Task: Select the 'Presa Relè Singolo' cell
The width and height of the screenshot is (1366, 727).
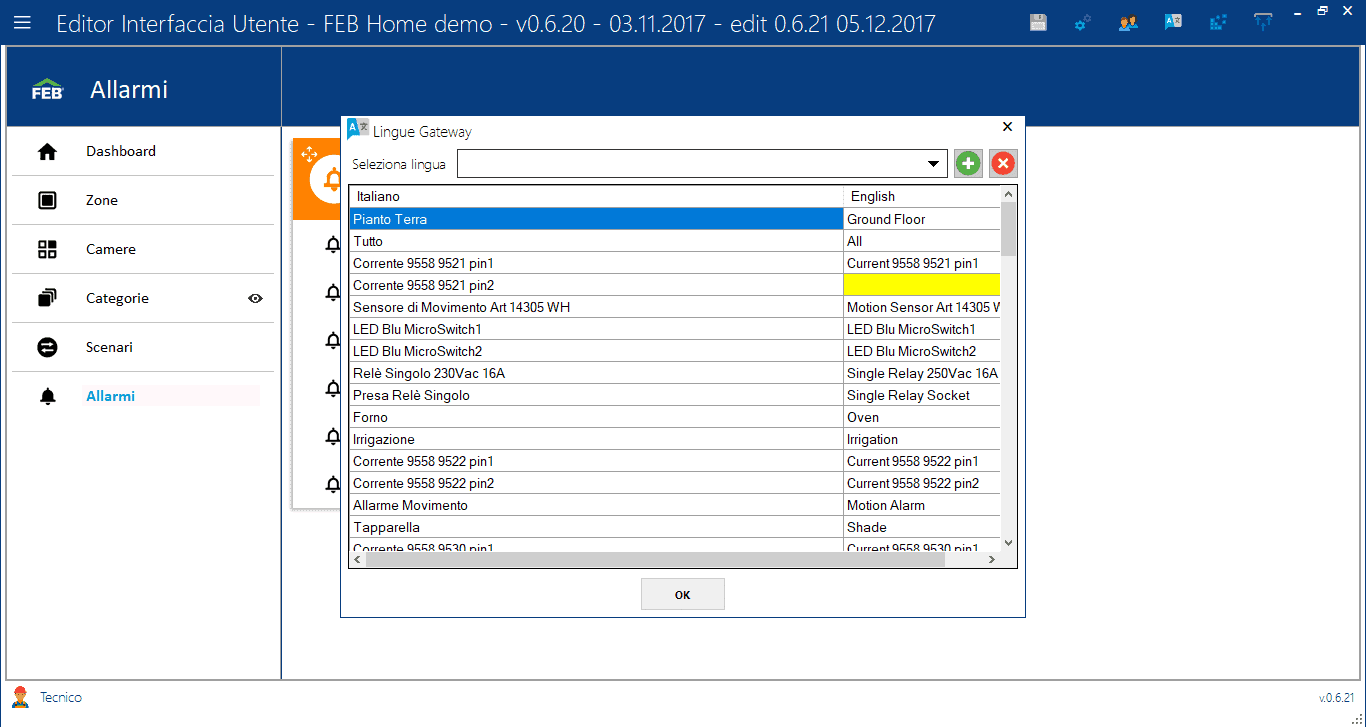Action: (x=596, y=395)
